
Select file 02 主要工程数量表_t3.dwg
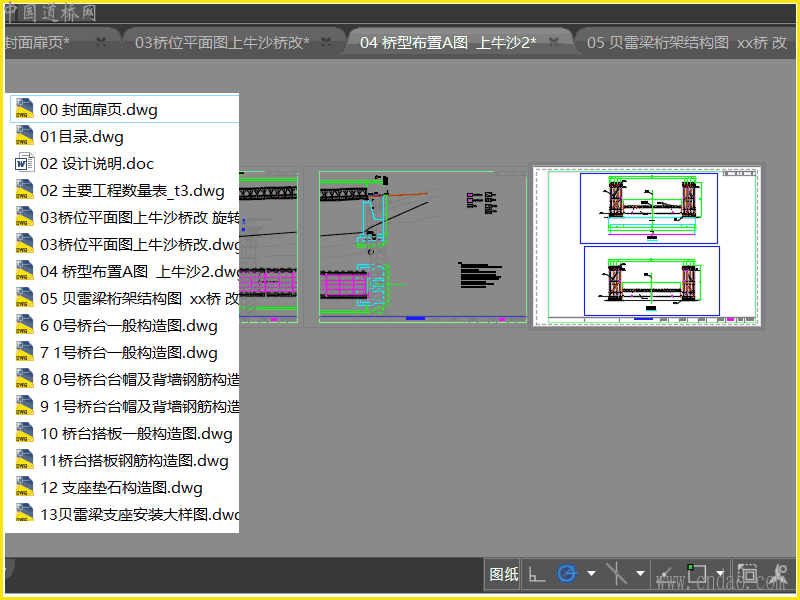pos(124,191)
